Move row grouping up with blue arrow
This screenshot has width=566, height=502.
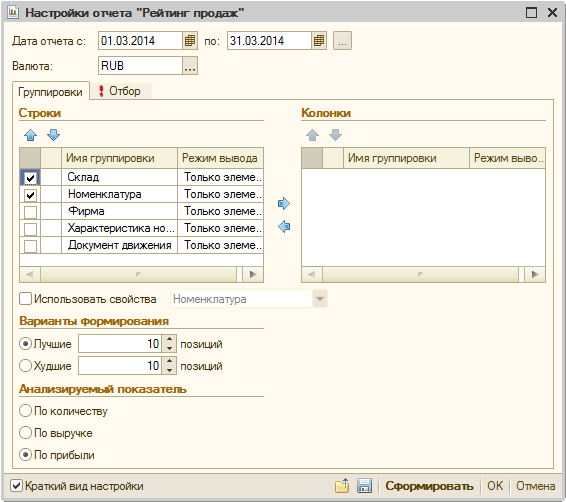31,135
